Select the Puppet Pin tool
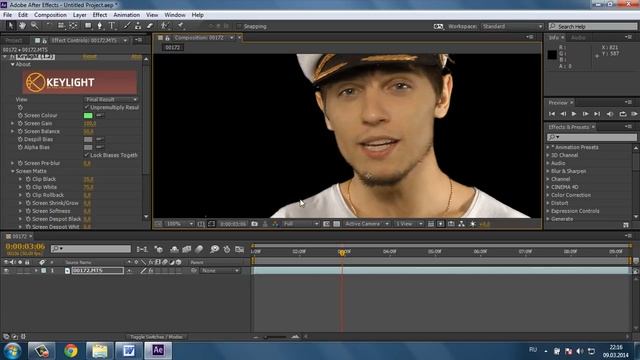The height and width of the screenshot is (360, 640). pyautogui.click(x=180, y=26)
